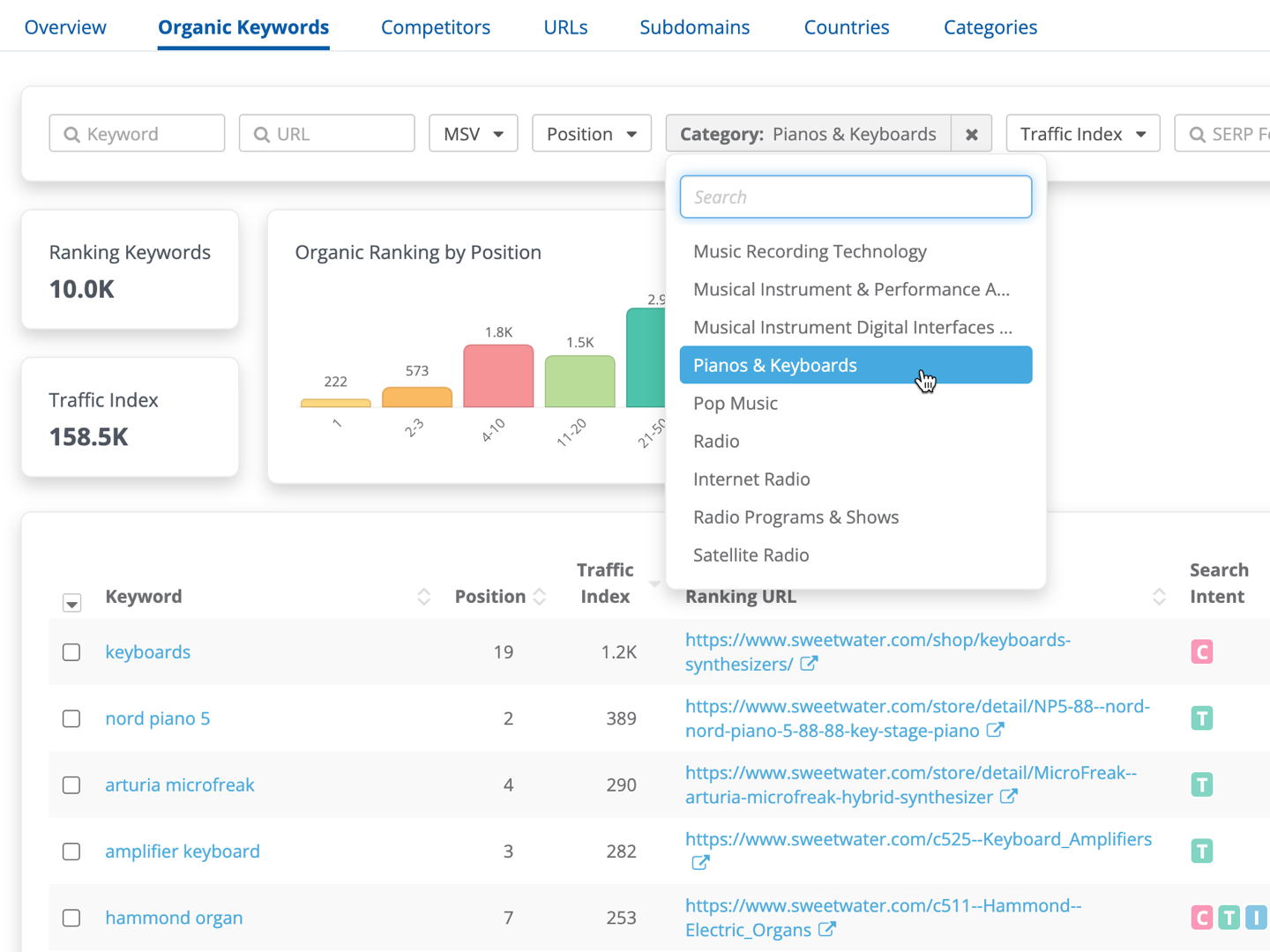Viewport: 1270px width, 952px height.
Task: Choose Radio Programs & Shows category
Action: click(x=855, y=517)
